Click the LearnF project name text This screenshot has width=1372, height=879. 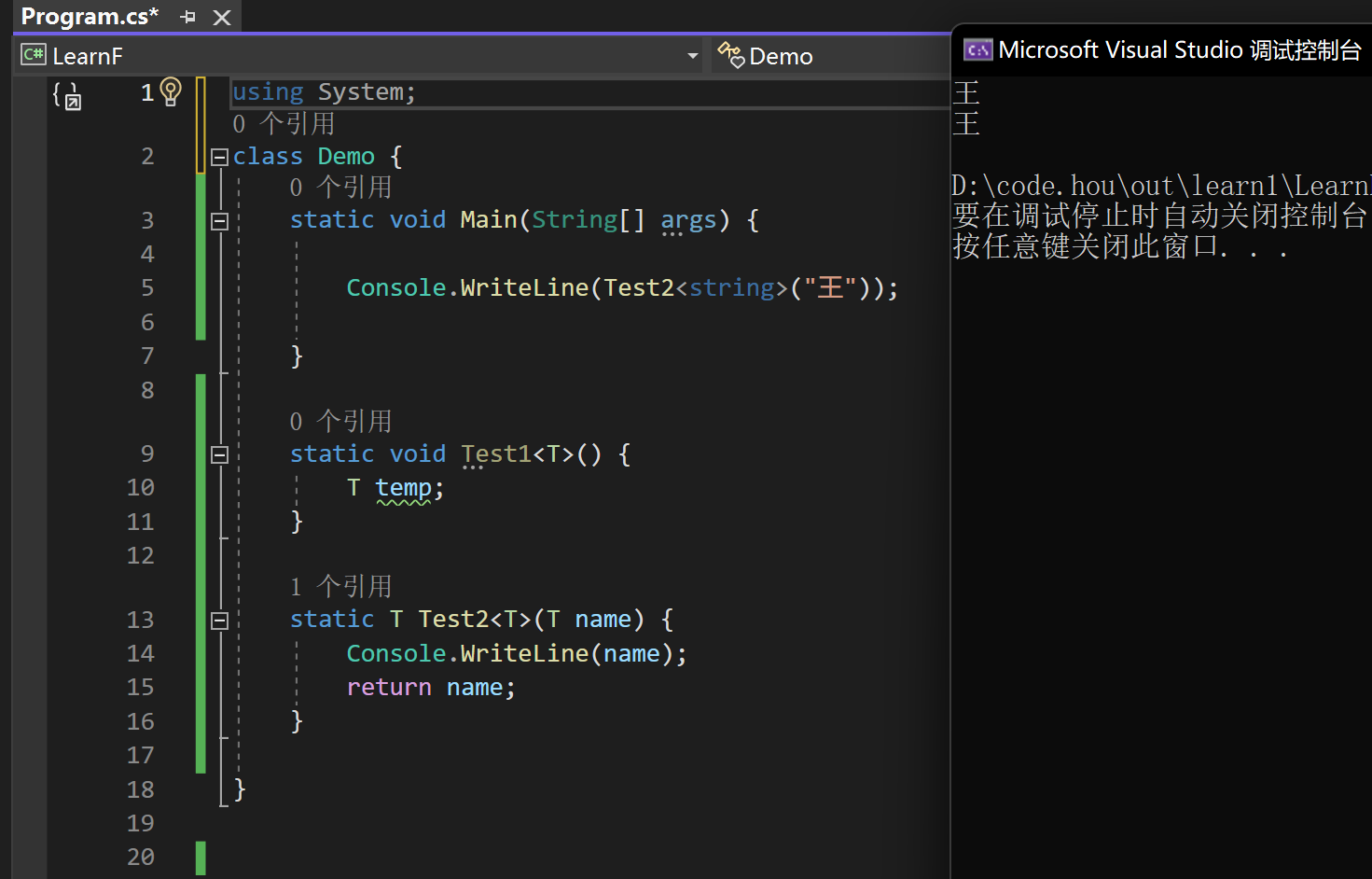[x=88, y=56]
